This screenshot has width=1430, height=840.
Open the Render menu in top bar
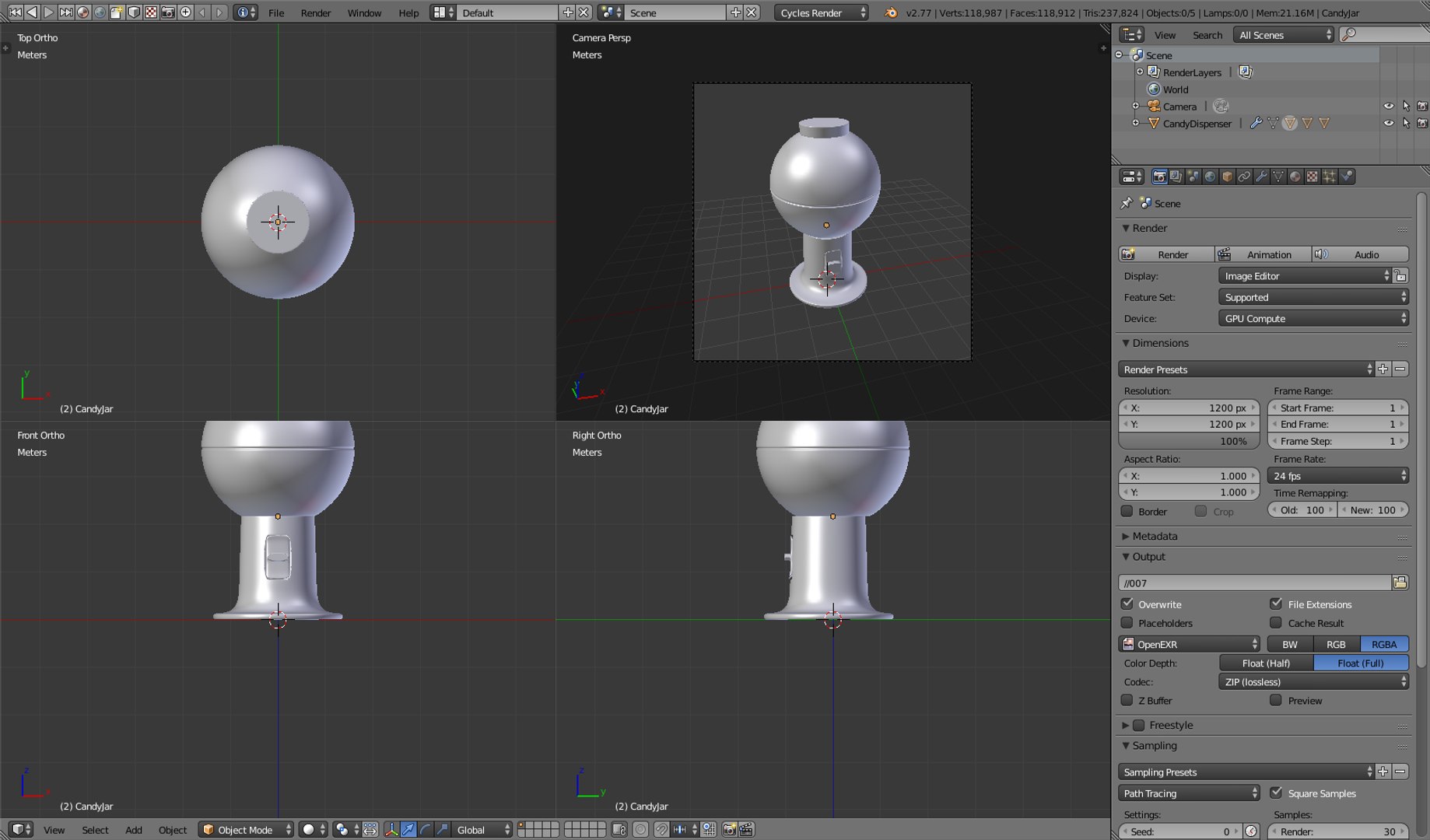pyautogui.click(x=315, y=12)
